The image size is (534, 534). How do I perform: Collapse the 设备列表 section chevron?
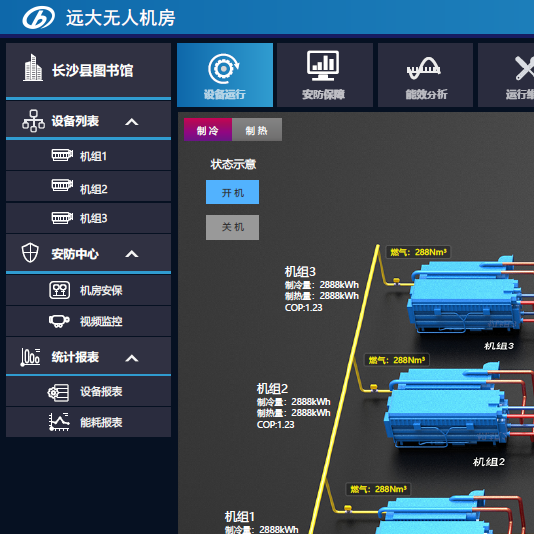pyautogui.click(x=132, y=122)
